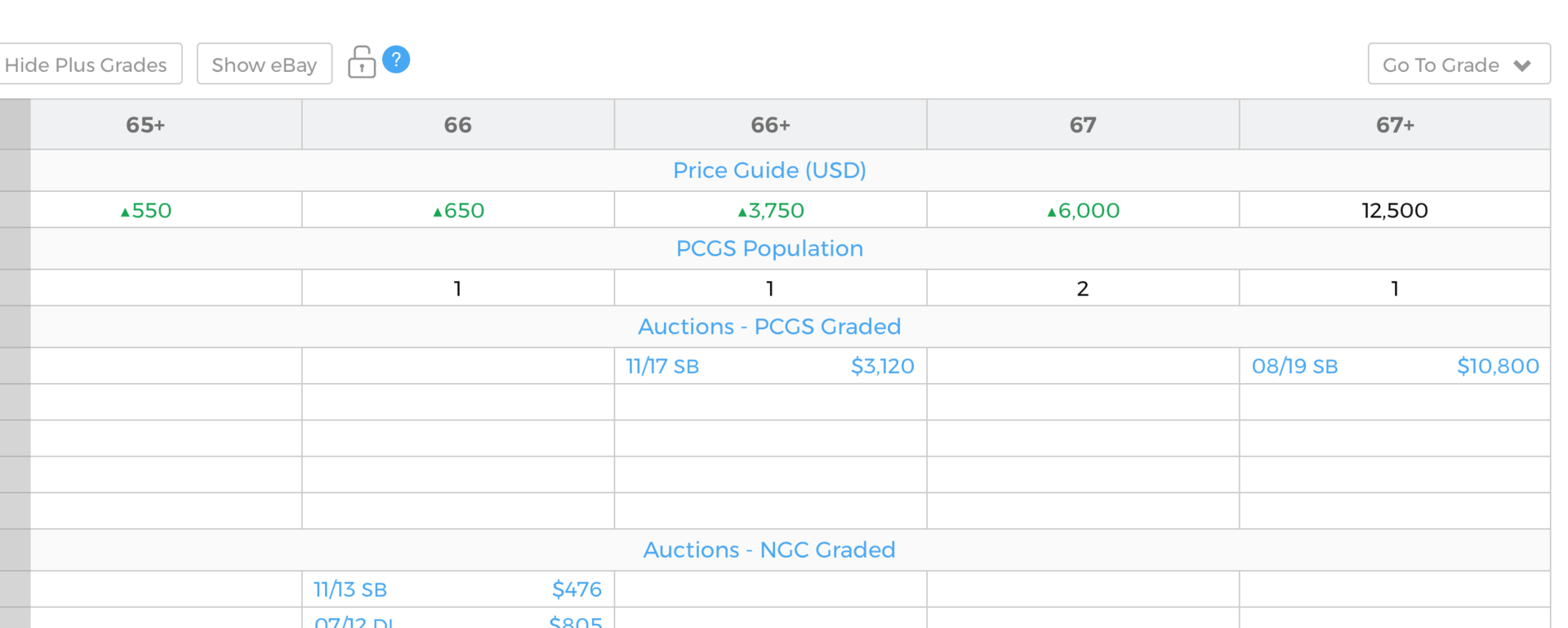The width and height of the screenshot is (1568, 628).
Task: Select Auctions - NGC Graded heading
Action: pyautogui.click(x=769, y=550)
